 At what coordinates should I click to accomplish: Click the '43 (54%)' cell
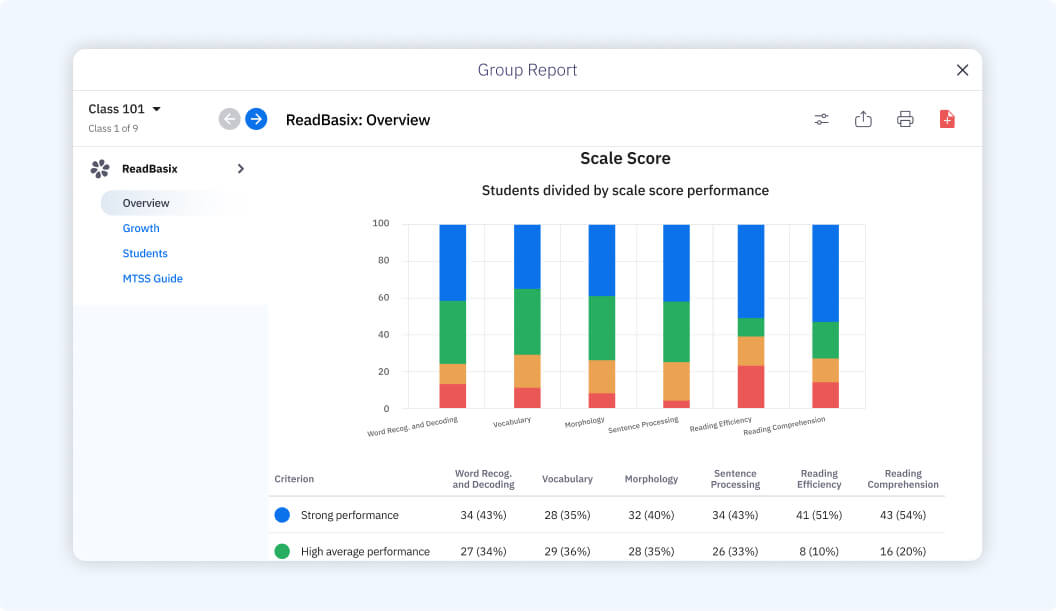click(x=902, y=515)
